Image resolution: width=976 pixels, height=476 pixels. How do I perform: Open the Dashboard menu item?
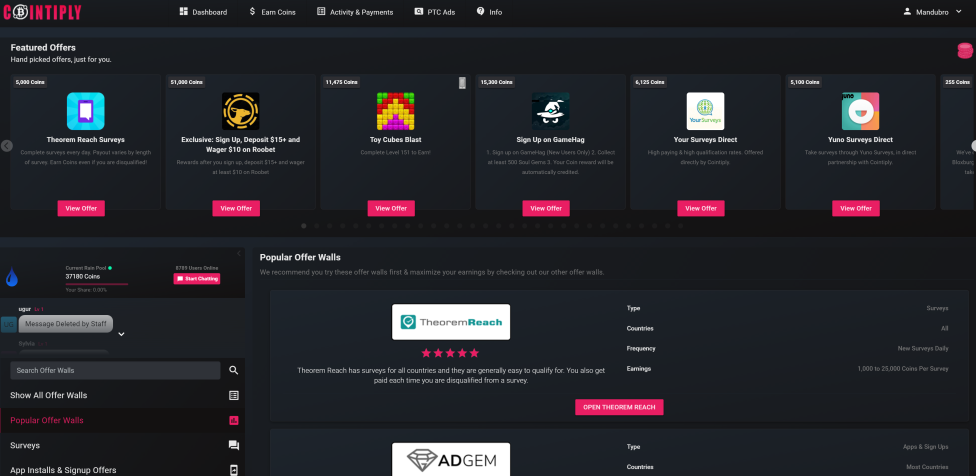(x=203, y=12)
